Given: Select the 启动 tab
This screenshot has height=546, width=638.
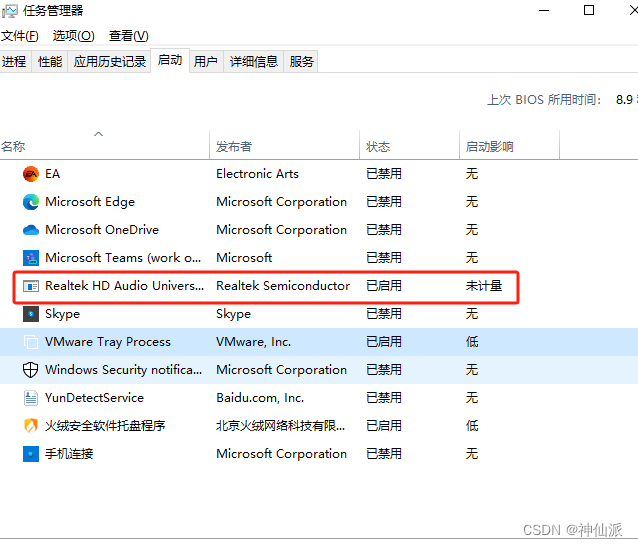Looking at the screenshot, I should click(x=170, y=60).
